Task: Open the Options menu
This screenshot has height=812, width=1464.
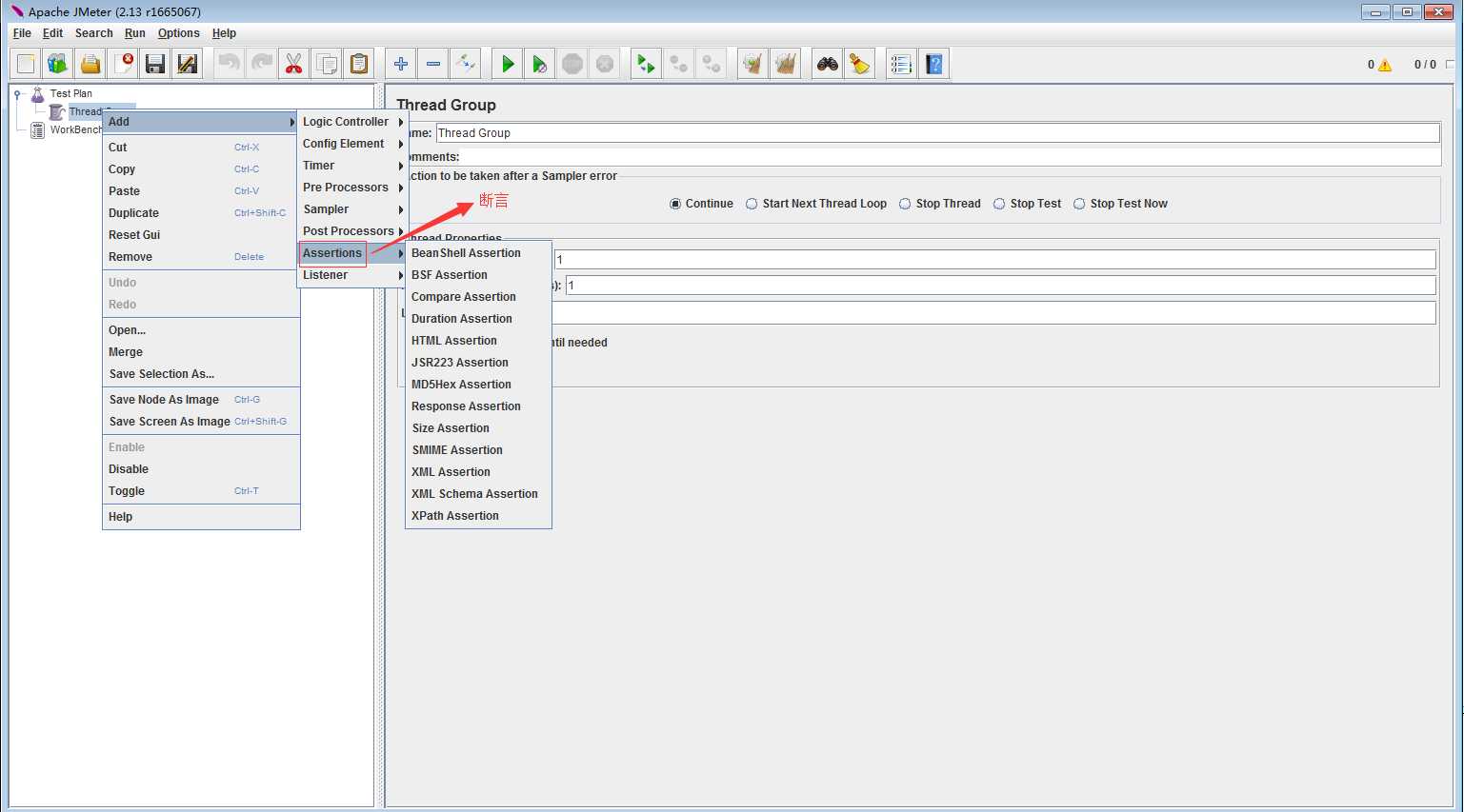Action: (178, 33)
